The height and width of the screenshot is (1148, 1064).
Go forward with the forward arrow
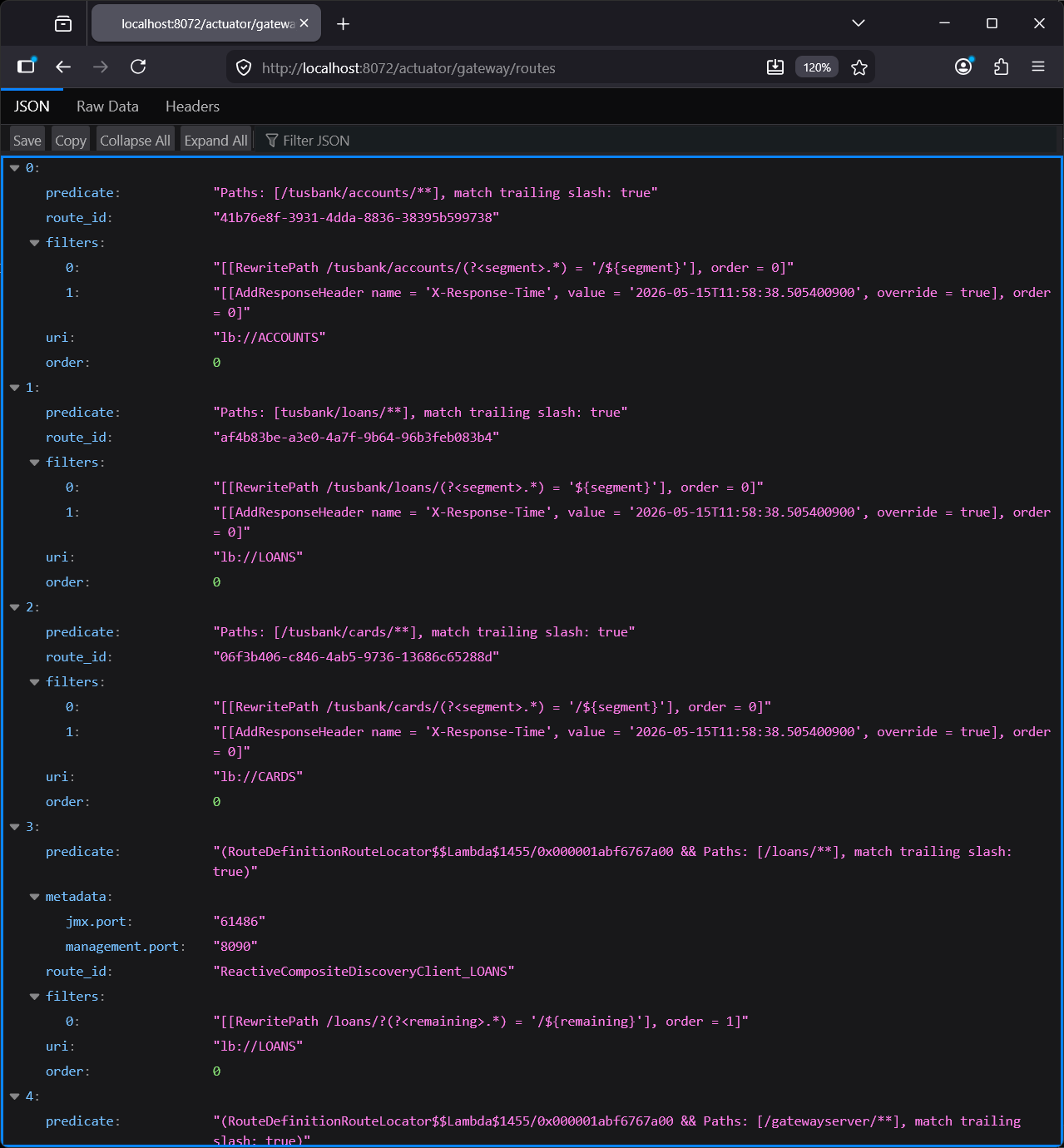(101, 67)
